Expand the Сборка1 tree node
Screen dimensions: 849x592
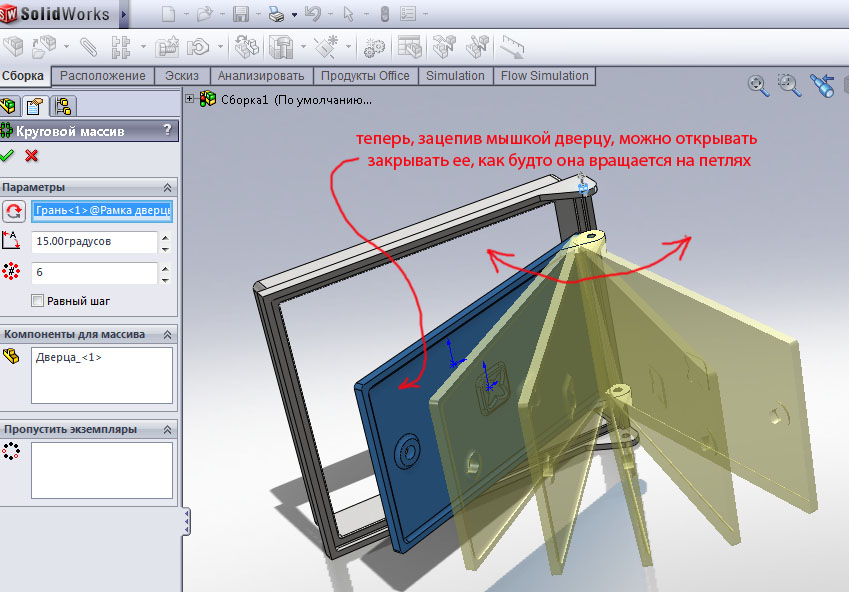190,99
